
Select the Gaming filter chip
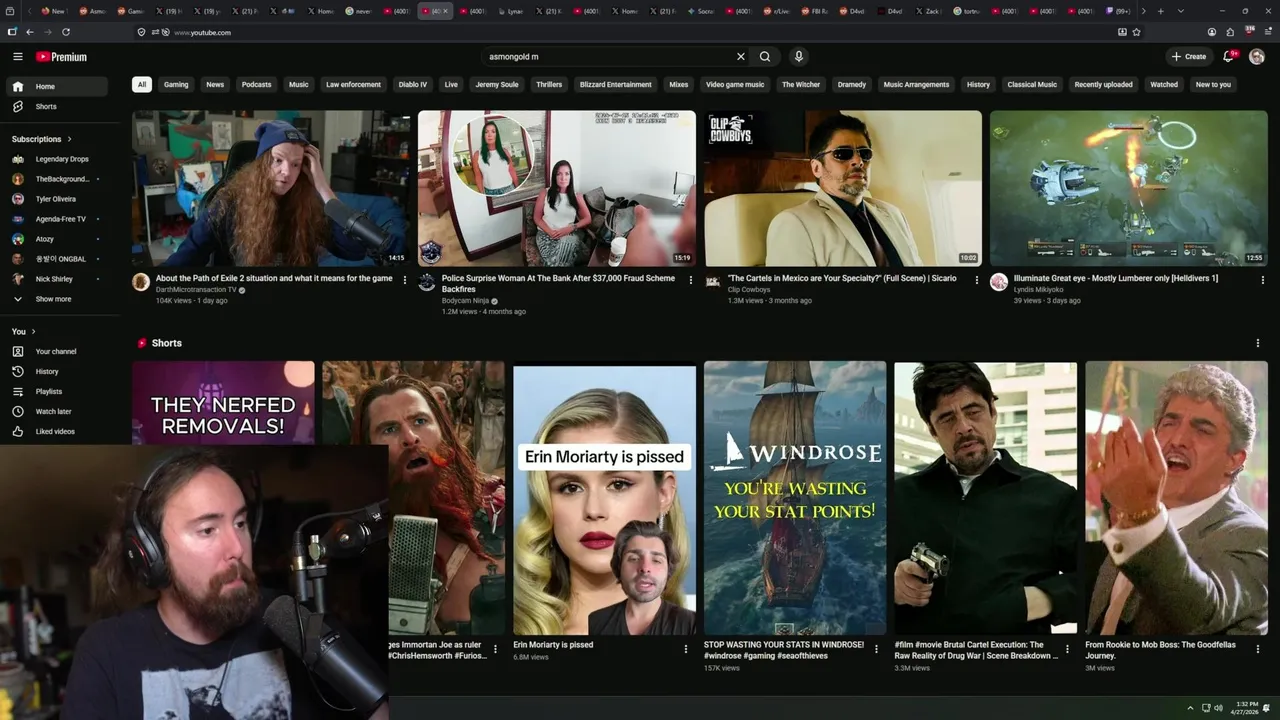pyautogui.click(x=176, y=85)
